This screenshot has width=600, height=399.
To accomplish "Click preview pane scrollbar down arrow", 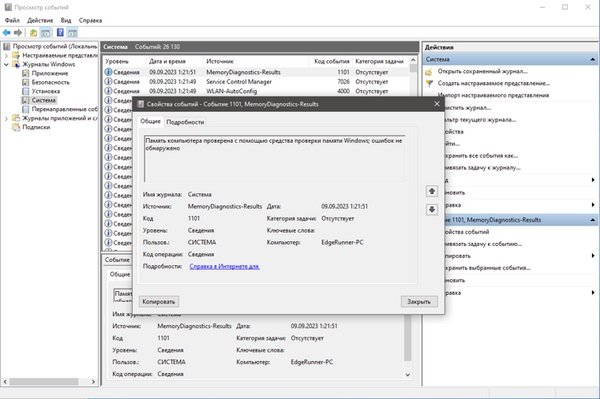I will pos(408,375).
